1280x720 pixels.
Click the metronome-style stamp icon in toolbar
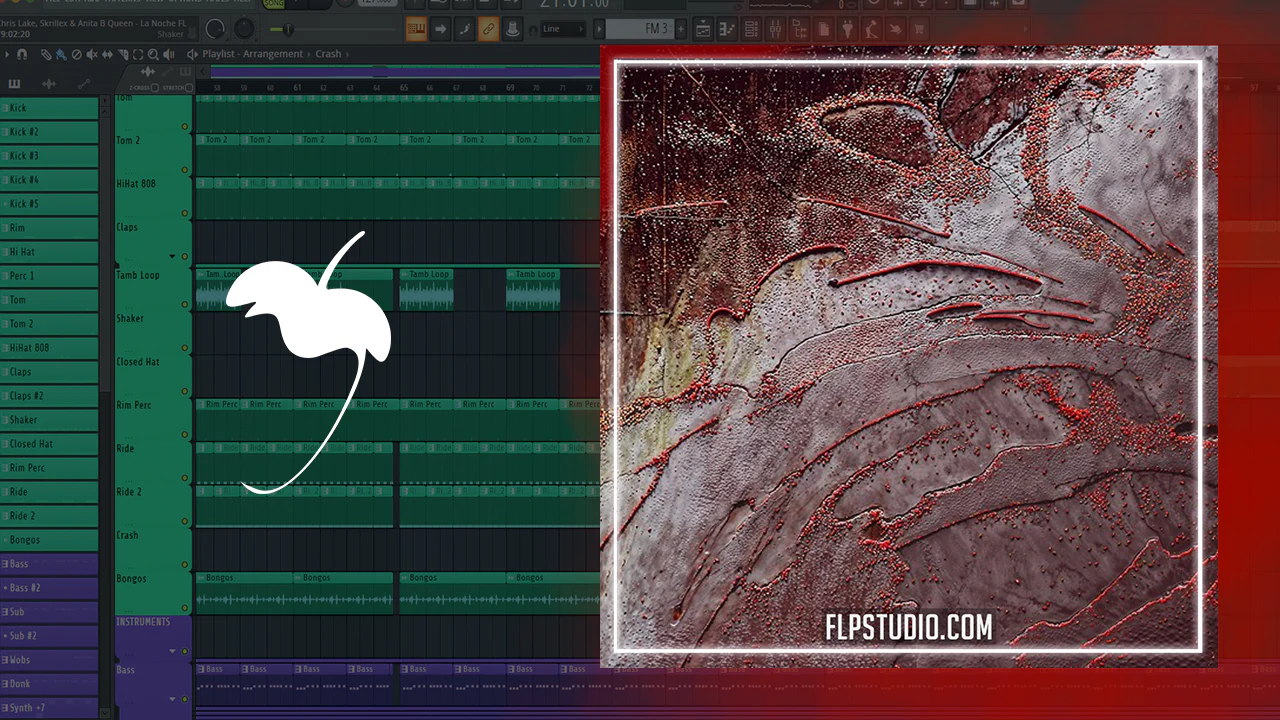(512, 29)
